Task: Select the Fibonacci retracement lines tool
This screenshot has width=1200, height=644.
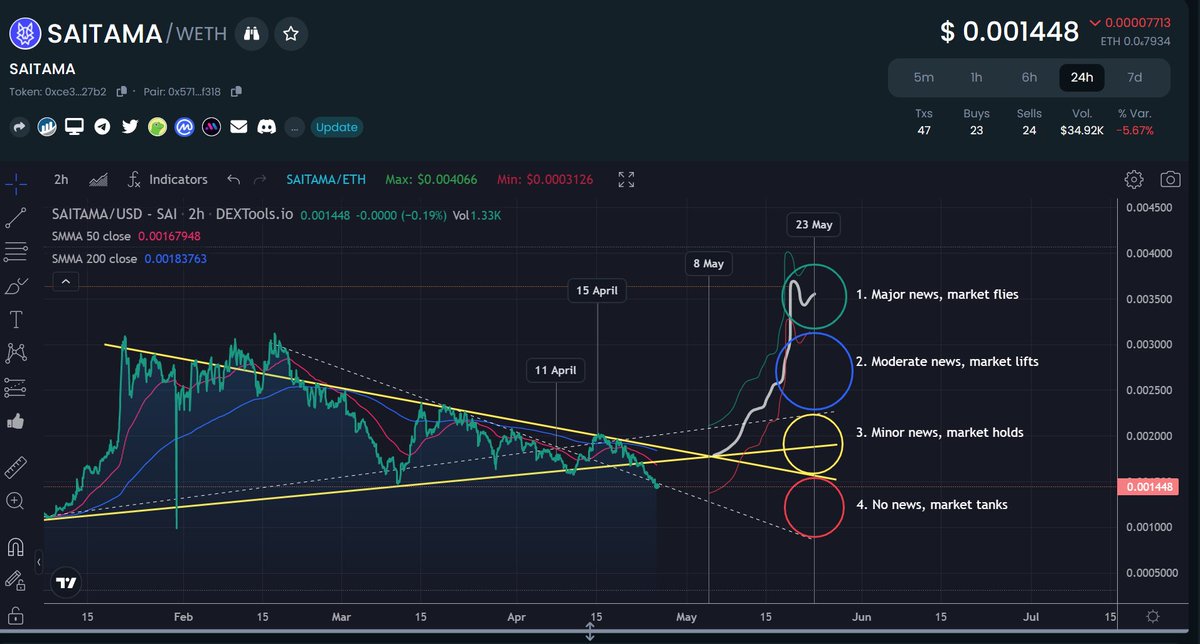Action: pos(15,250)
